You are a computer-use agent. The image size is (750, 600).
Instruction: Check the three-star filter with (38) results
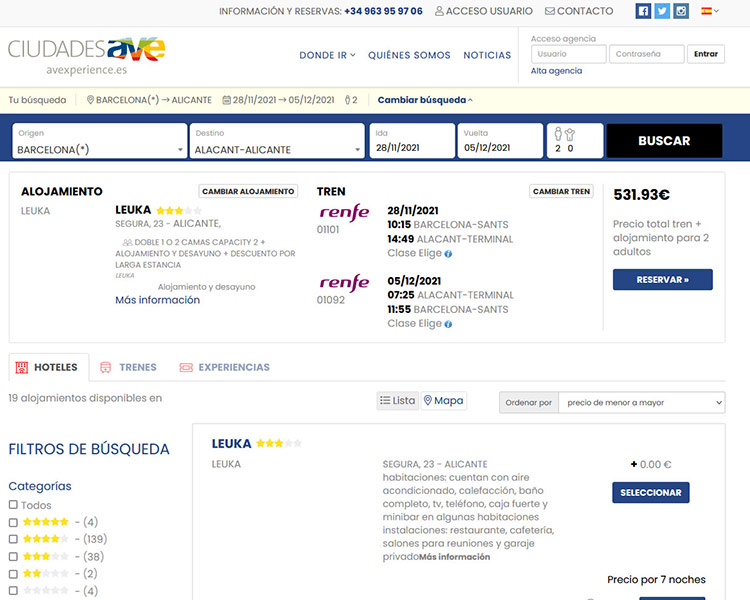pyautogui.click(x=13, y=557)
